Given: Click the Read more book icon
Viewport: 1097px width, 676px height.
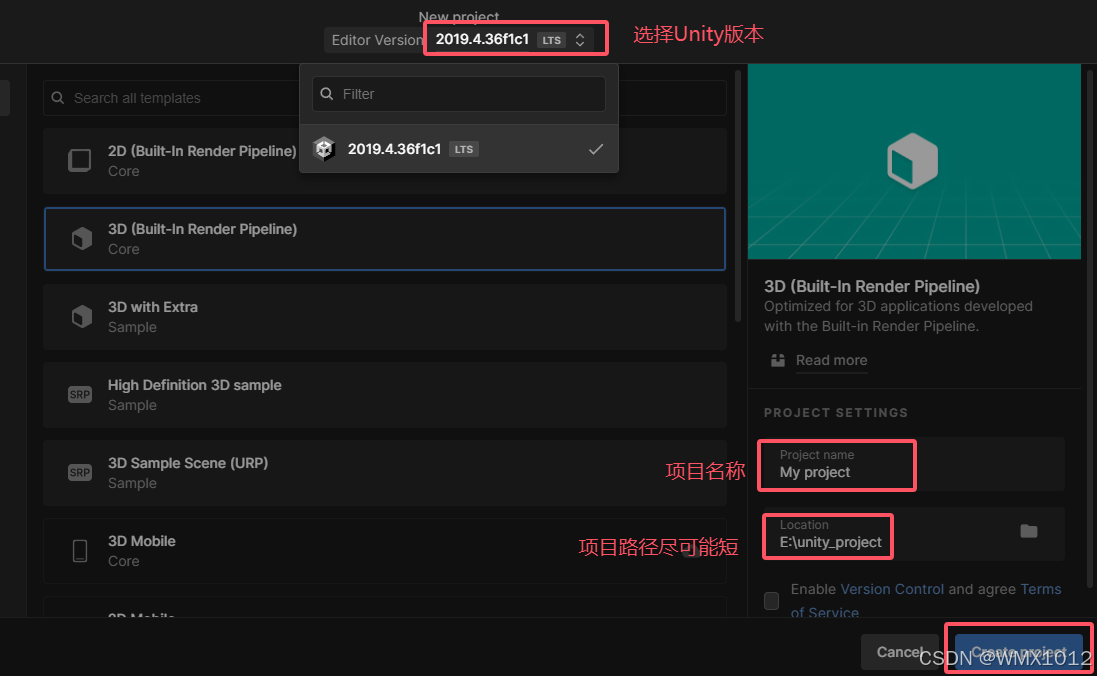Looking at the screenshot, I should click(778, 360).
